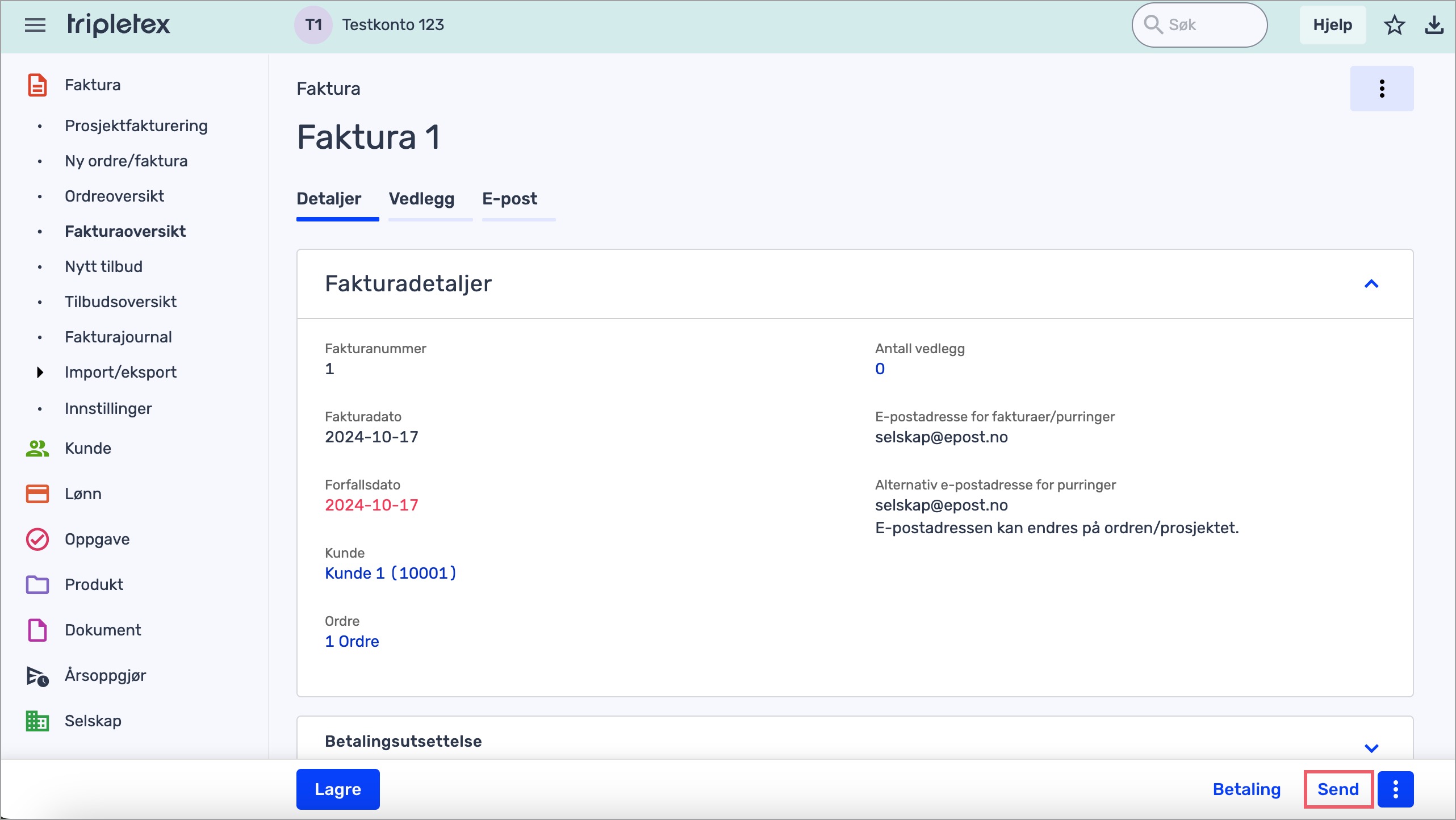Open the Selskap building icon
This screenshot has height=820, width=1456.
coord(37,721)
